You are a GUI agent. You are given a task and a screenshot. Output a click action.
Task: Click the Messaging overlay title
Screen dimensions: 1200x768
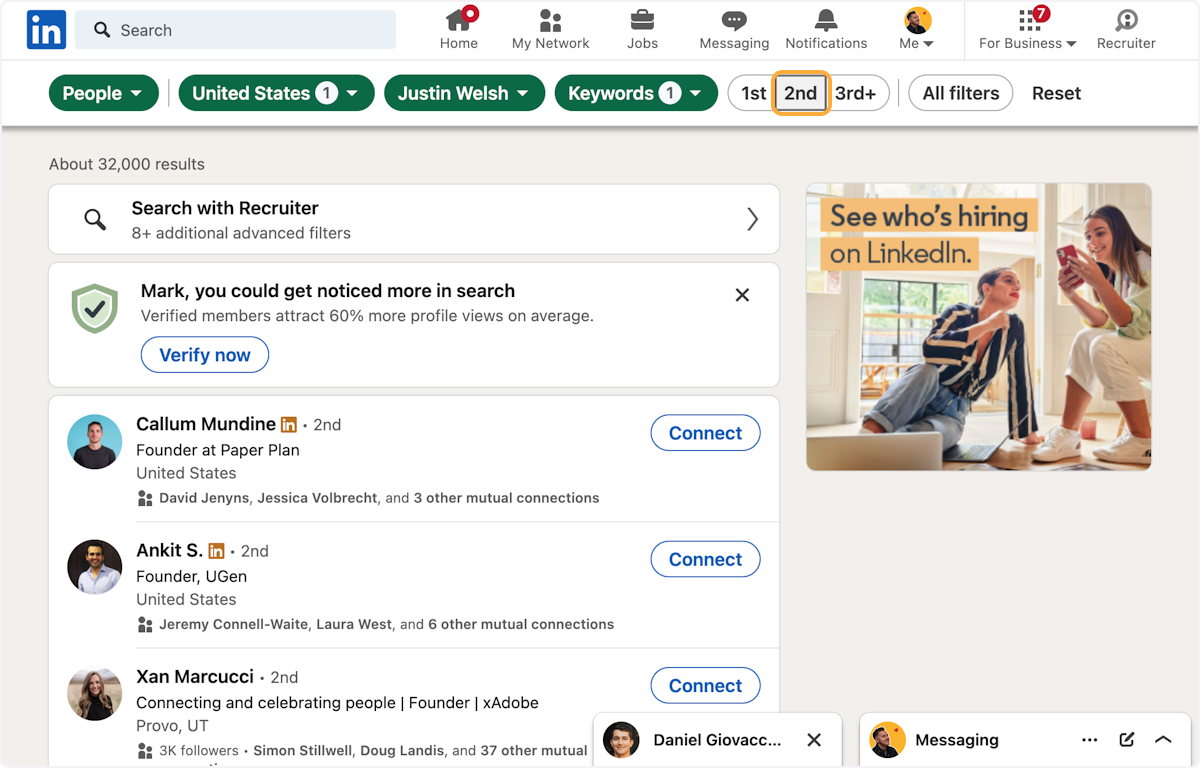coord(956,740)
